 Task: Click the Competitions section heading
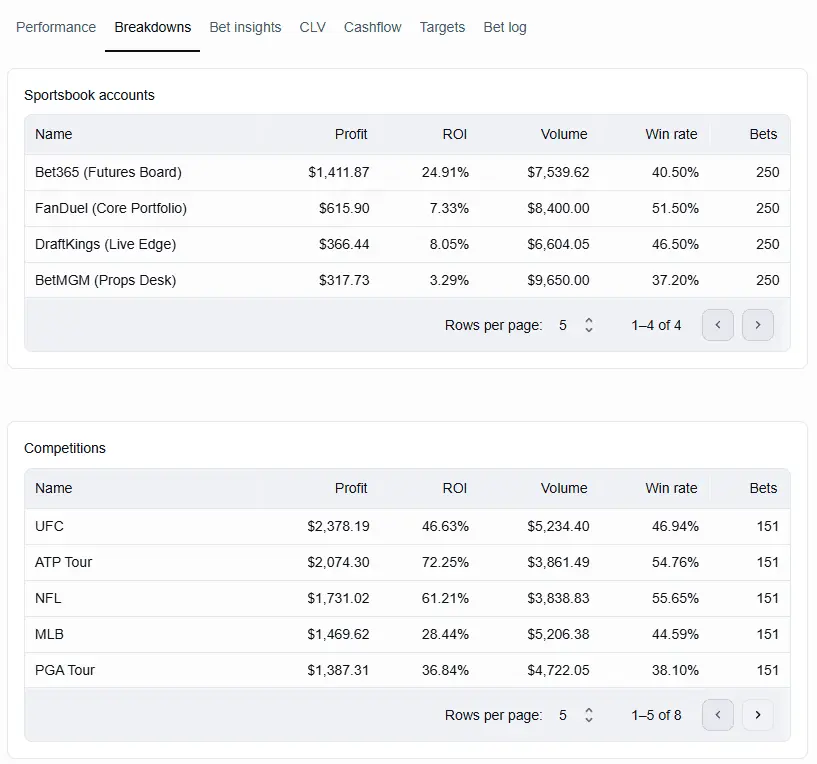coord(65,448)
